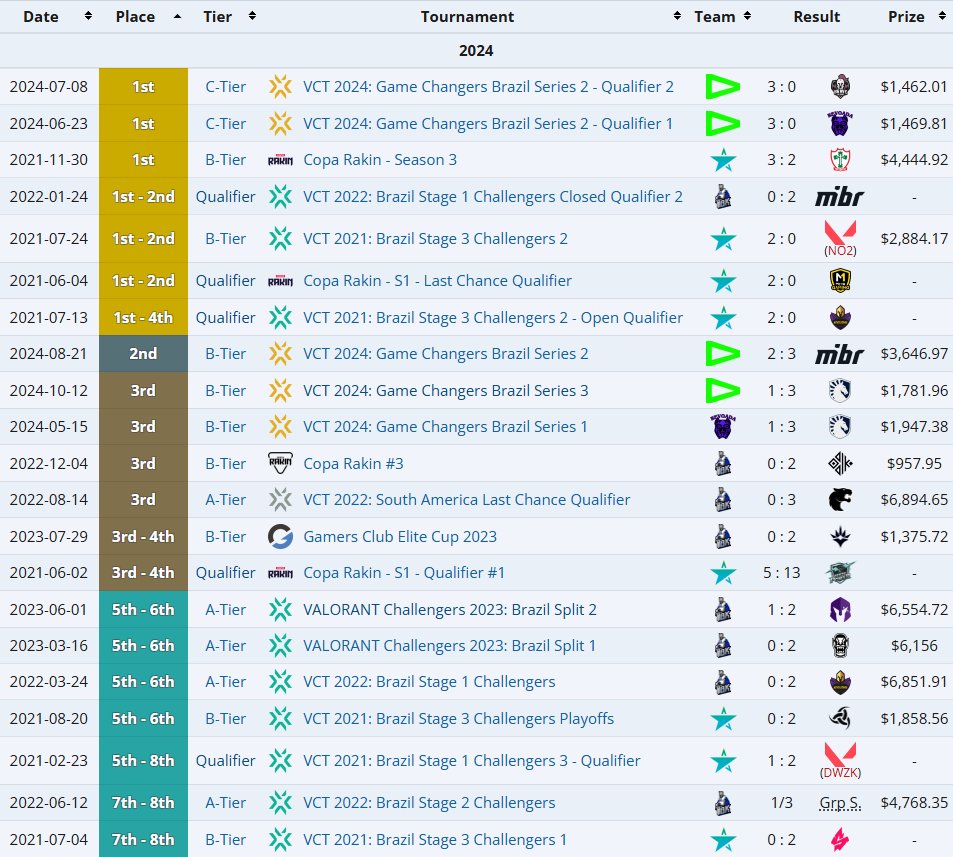
Task: Open VCT 2024 Game Changers Brazil Series 2 link (B-Tier)
Action: (x=446, y=354)
